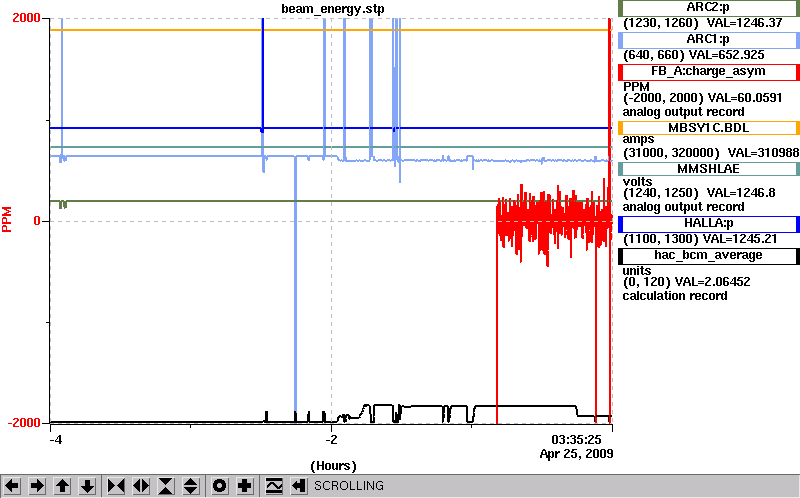The width and height of the screenshot is (800, 498).
Task: Click the HALLA:p VAL=1245.21 reading
Action: [740, 239]
